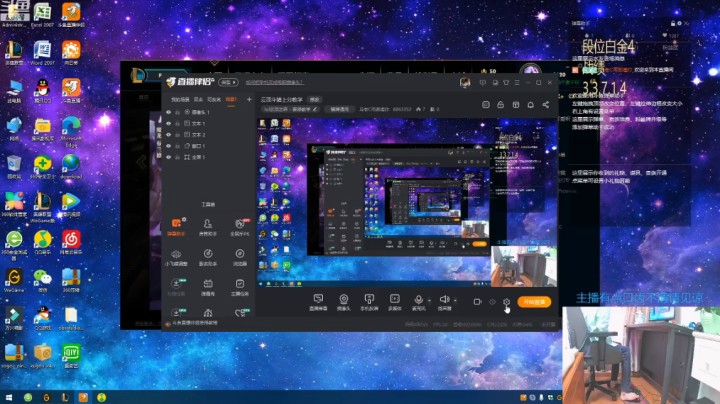Hide the 窗口 1 layer via eye icon

coord(169,146)
